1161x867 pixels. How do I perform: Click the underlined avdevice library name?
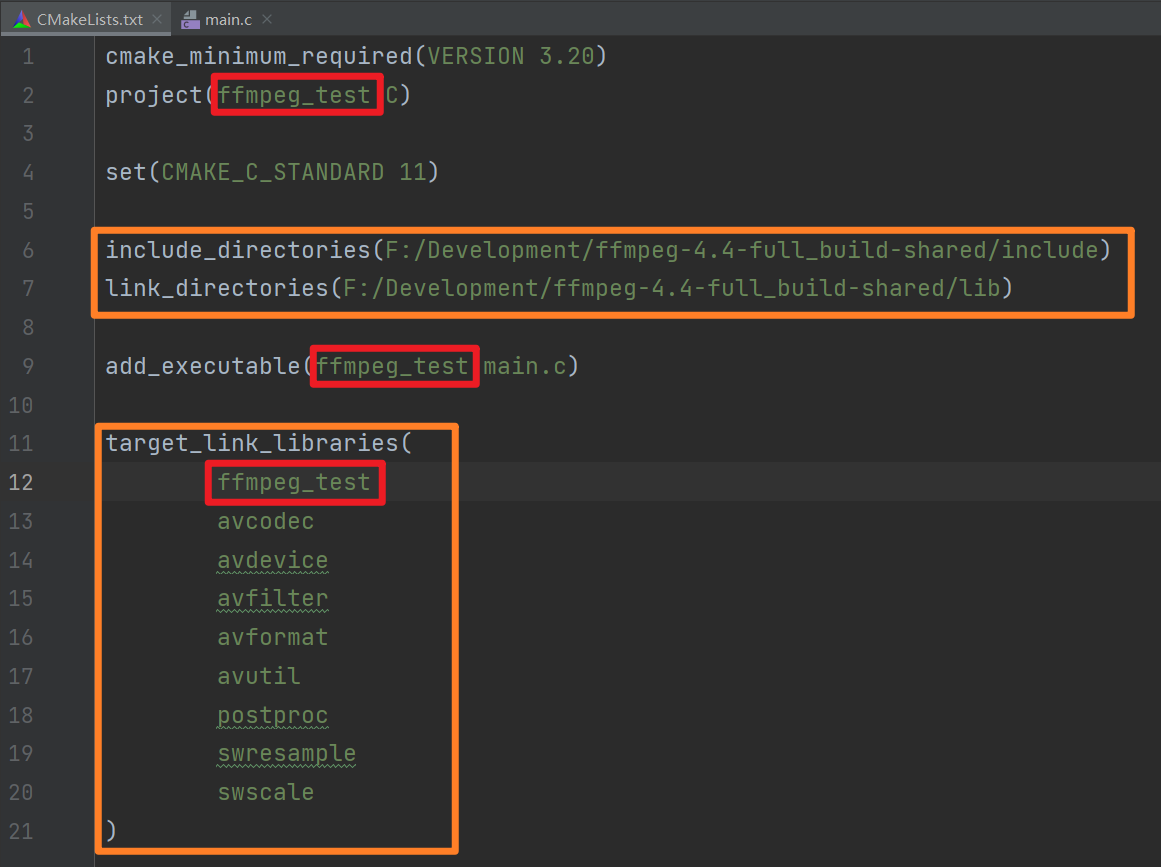(x=272, y=559)
